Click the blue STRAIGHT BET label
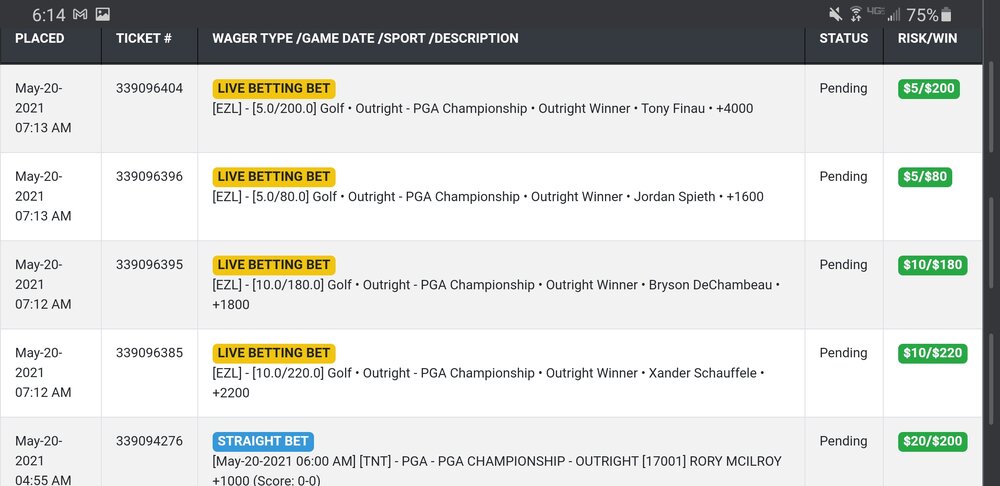 (263, 441)
